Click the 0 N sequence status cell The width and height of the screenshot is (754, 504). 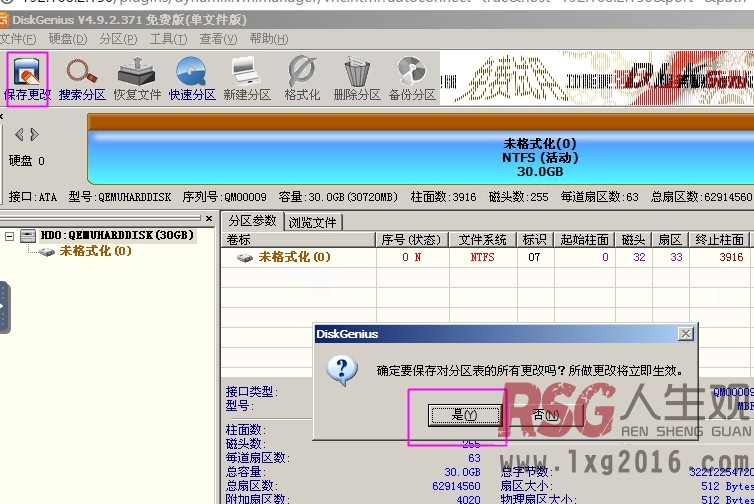coord(412,257)
